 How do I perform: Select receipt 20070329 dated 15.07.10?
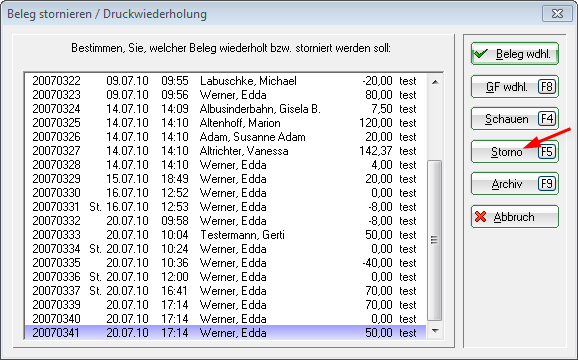point(225,179)
